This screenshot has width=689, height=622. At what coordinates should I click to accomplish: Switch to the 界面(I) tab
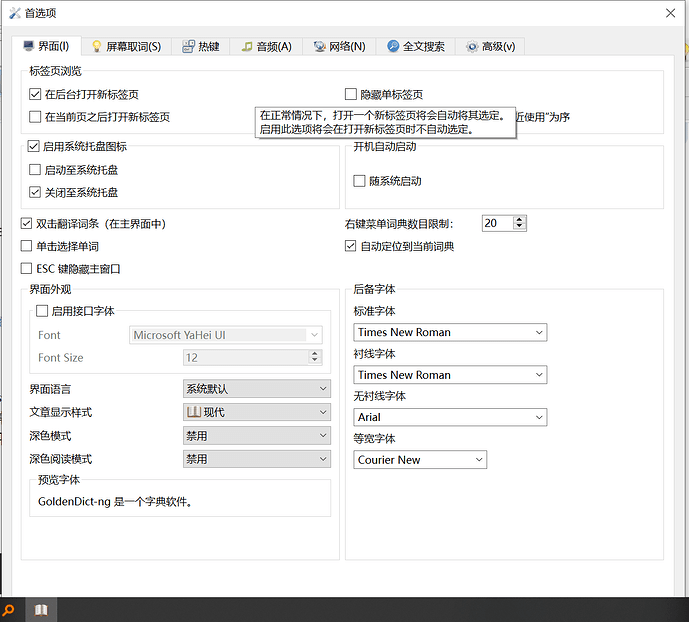pyautogui.click(x=45, y=46)
